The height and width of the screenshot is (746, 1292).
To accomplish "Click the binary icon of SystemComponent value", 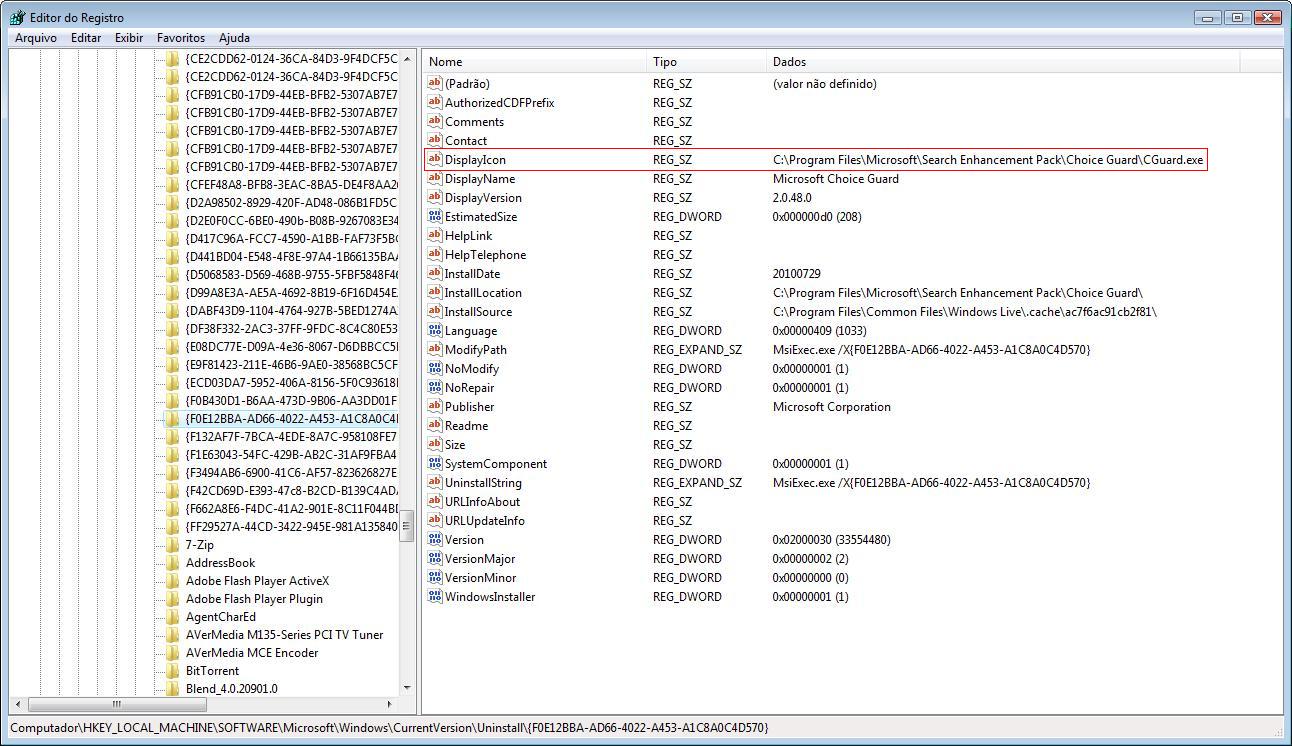I will (x=434, y=463).
